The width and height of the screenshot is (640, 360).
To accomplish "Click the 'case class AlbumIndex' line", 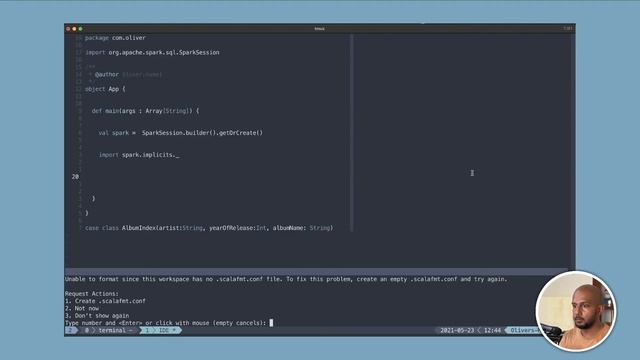I will click(209, 228).
